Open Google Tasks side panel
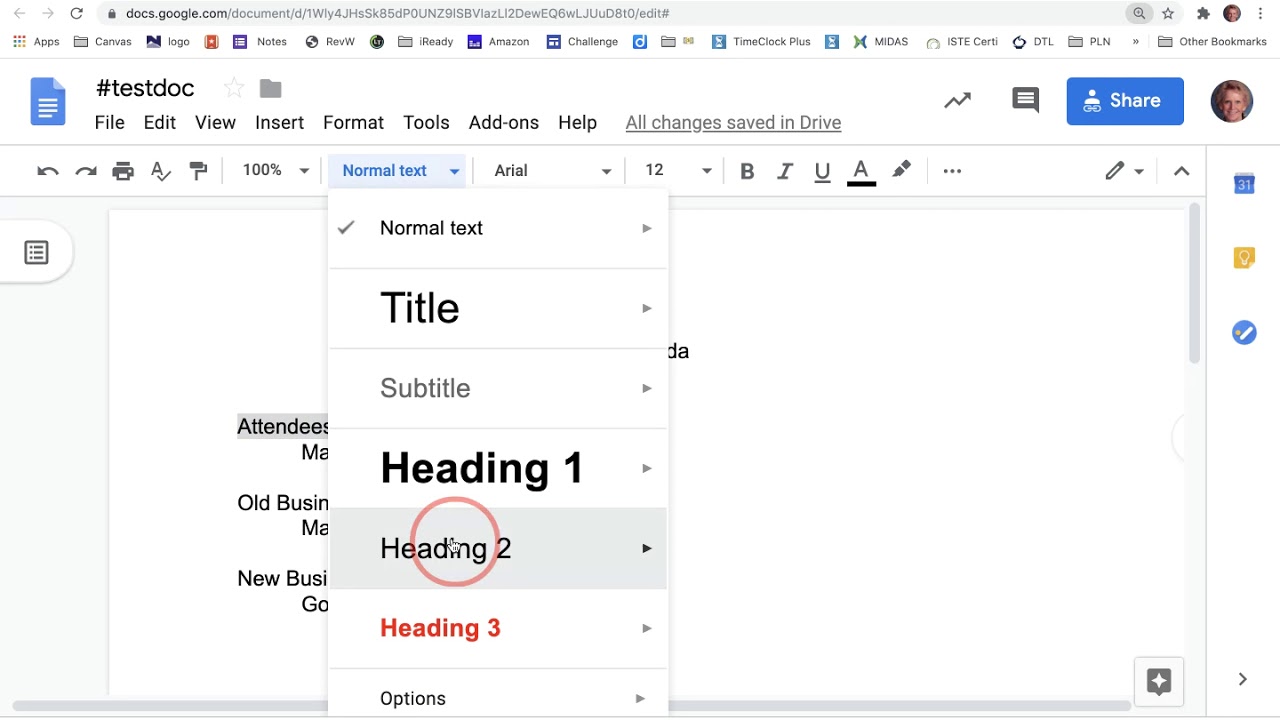1280x720 pixels. click(1244, 333)
